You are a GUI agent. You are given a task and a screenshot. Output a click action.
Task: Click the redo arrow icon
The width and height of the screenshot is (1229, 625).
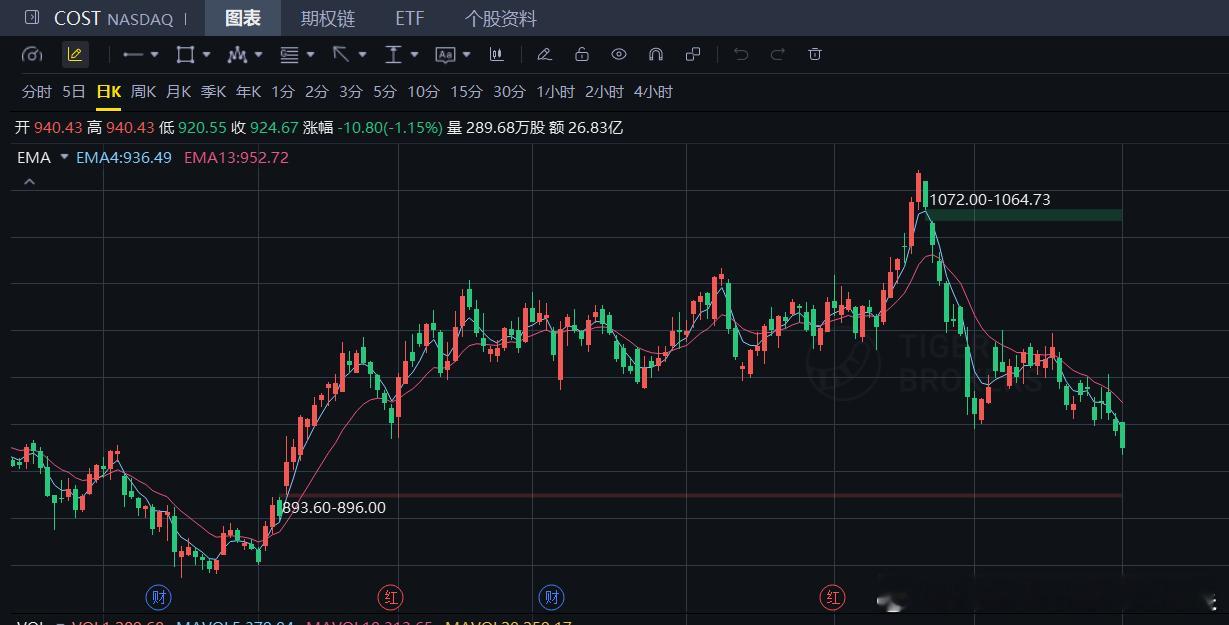tap(778, 54)
